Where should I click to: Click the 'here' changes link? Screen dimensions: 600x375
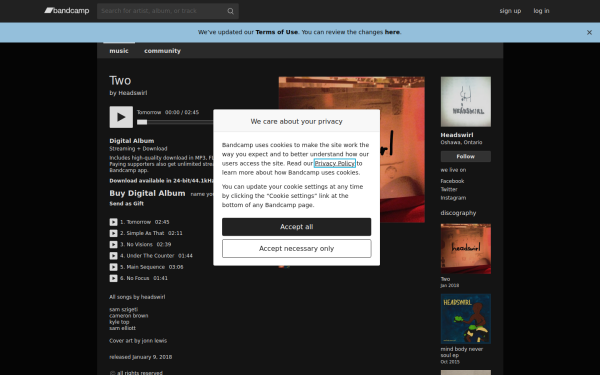click(x=392, y=32)
